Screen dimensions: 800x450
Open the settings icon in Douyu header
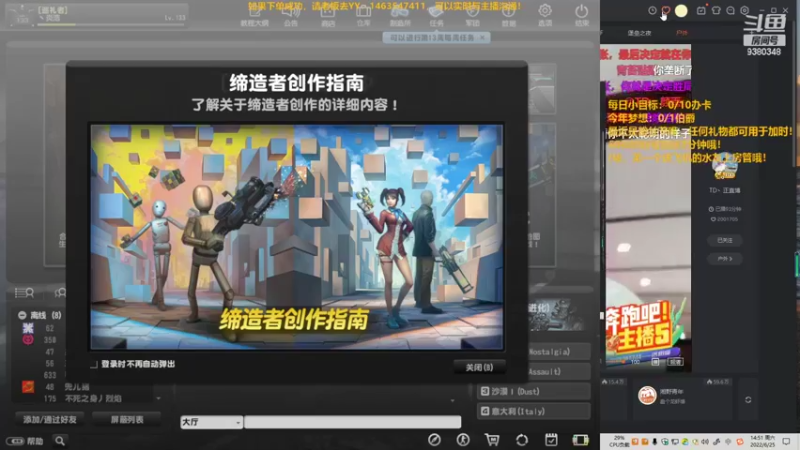(x=745, y=10)
